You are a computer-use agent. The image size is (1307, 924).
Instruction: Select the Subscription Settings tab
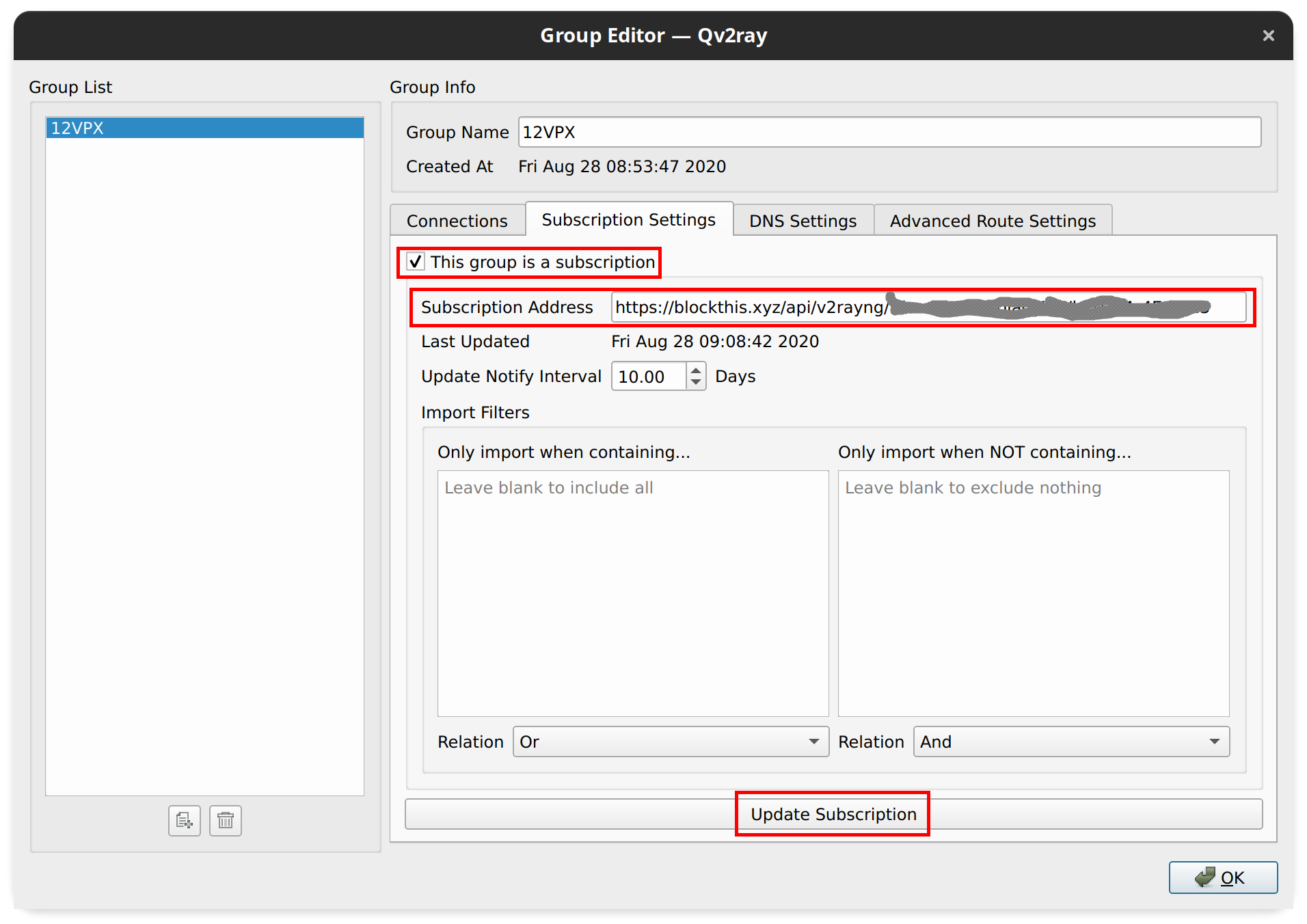pos(628,219)
